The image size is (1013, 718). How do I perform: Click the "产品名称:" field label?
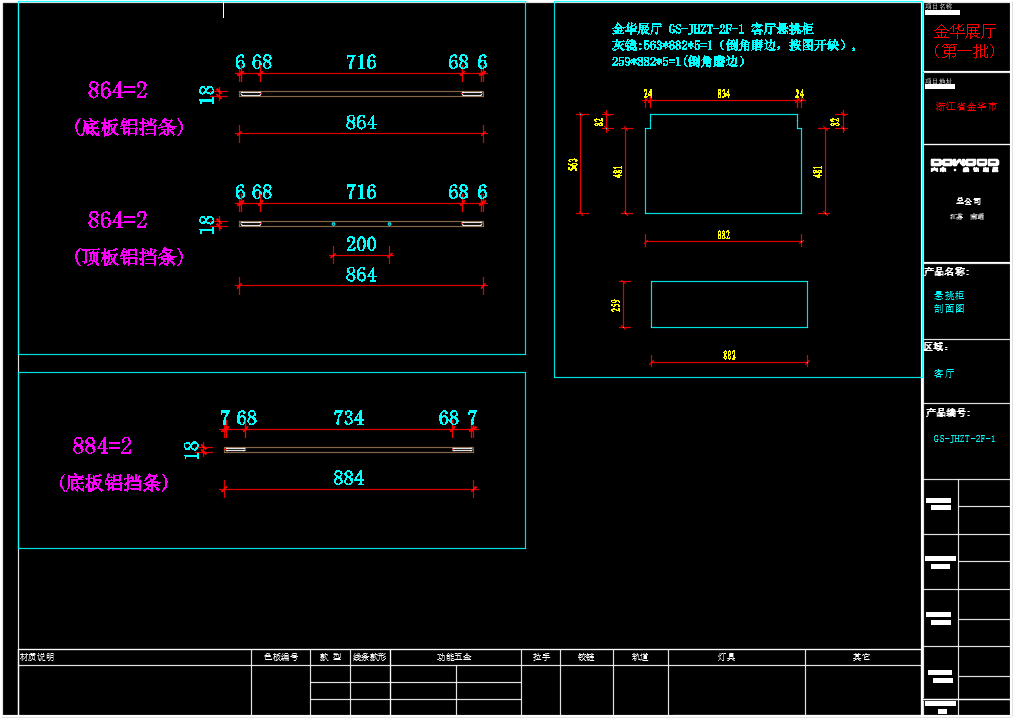pos(946,271)
